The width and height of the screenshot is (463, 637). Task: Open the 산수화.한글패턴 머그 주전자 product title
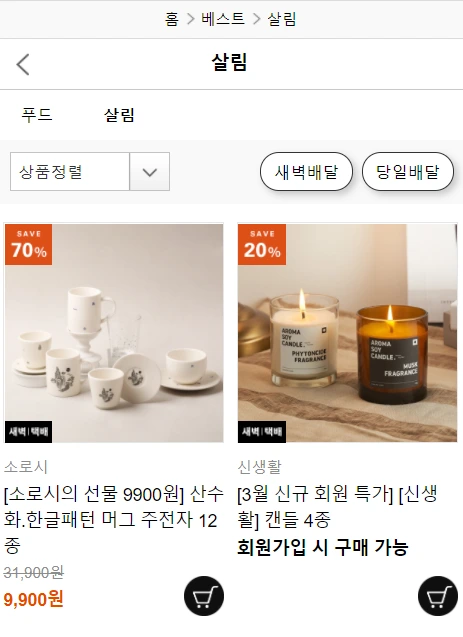point(114,520)
